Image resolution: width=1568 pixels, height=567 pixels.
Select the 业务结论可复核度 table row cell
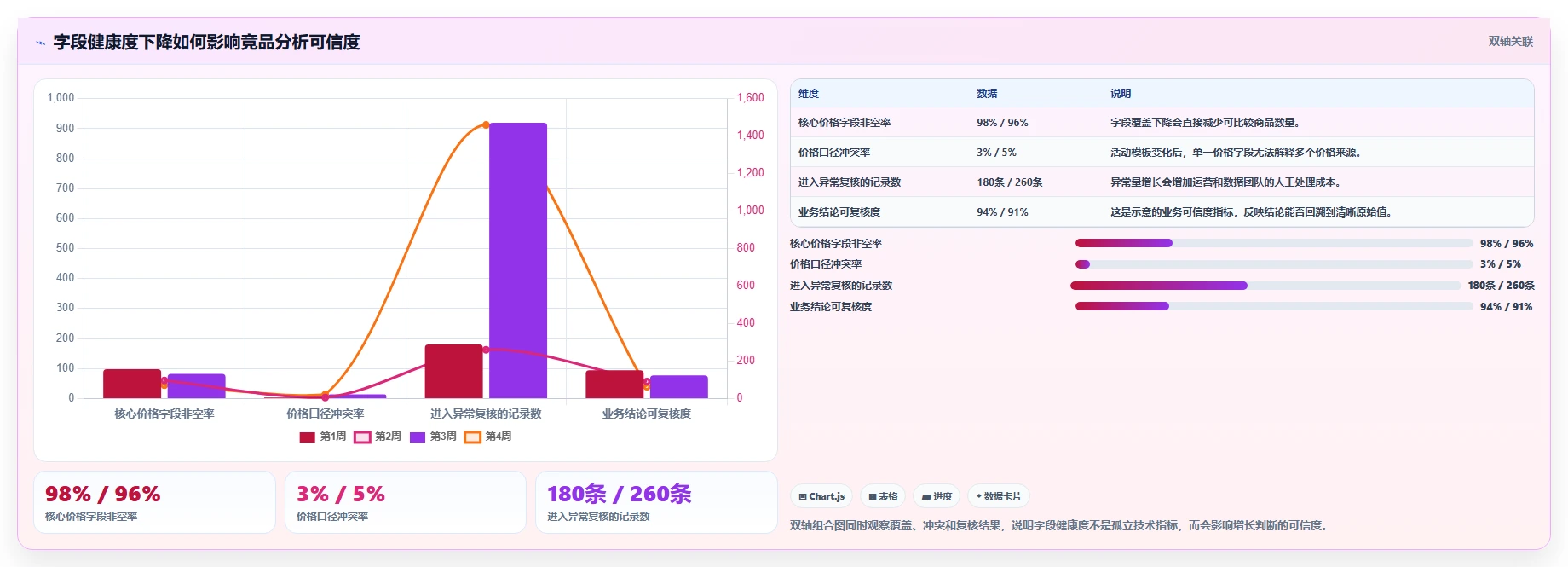pyautogui.click(x=879, y=212)
